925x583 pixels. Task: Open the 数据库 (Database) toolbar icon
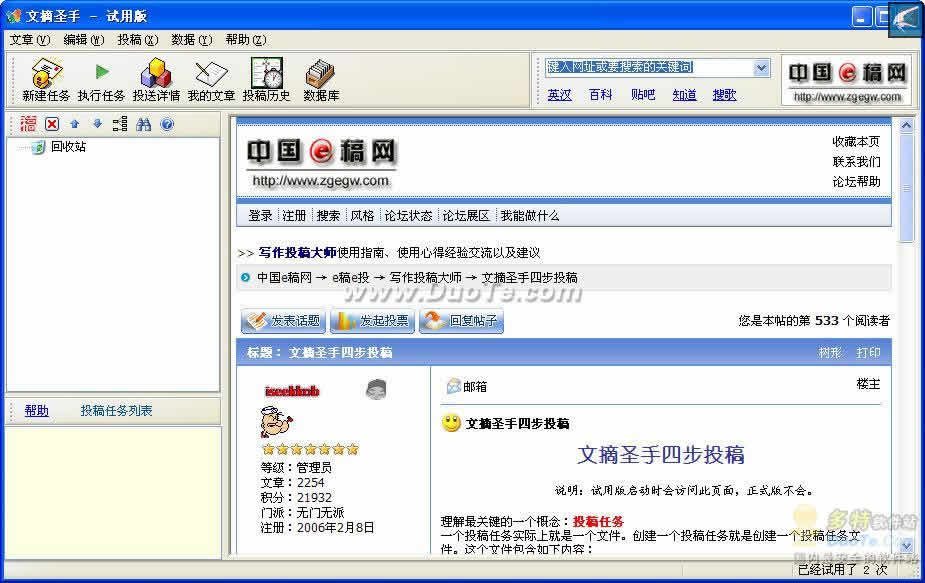coord(321,80)
